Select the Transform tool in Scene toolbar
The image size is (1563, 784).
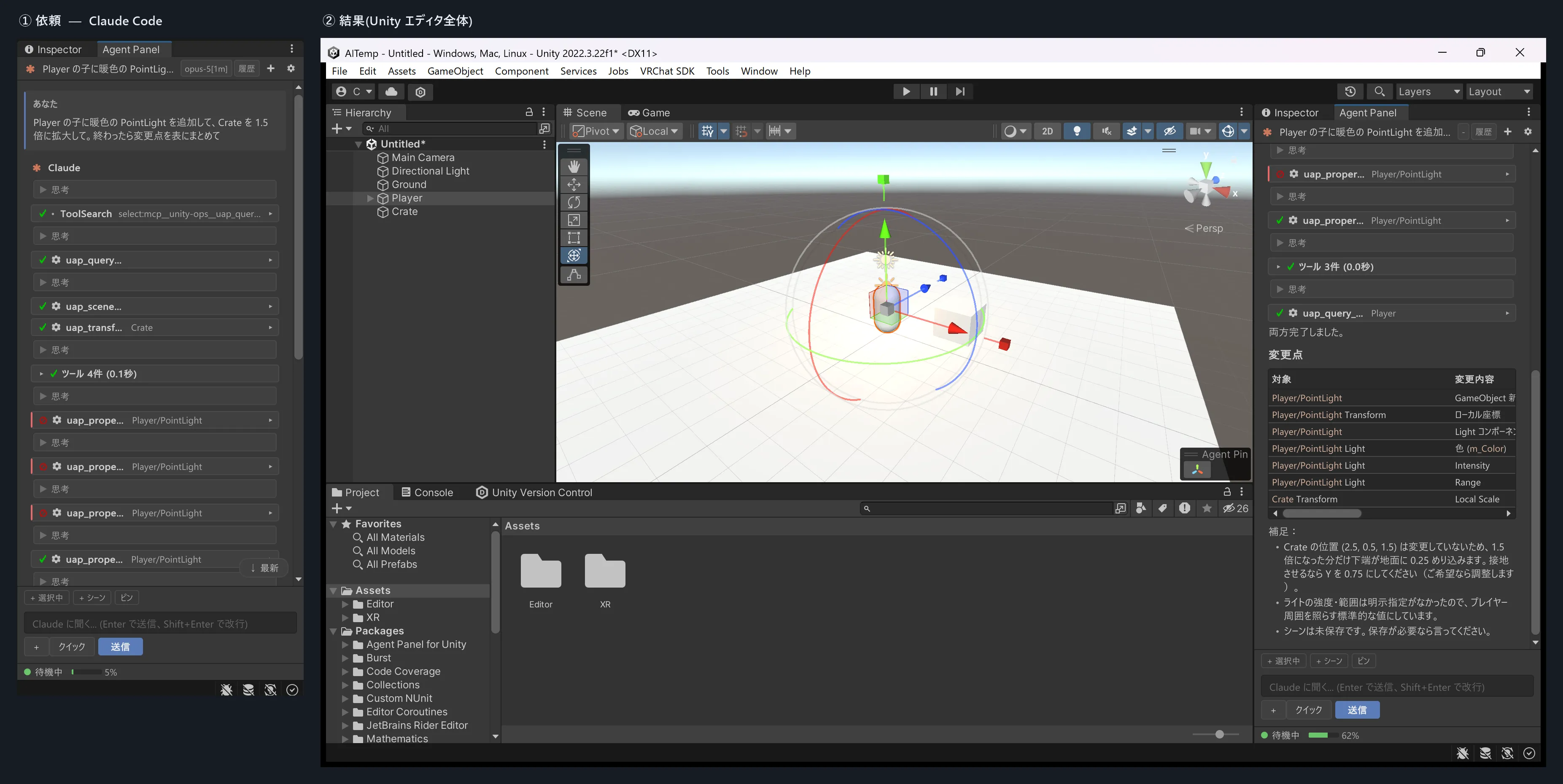[x=574, y=255]
